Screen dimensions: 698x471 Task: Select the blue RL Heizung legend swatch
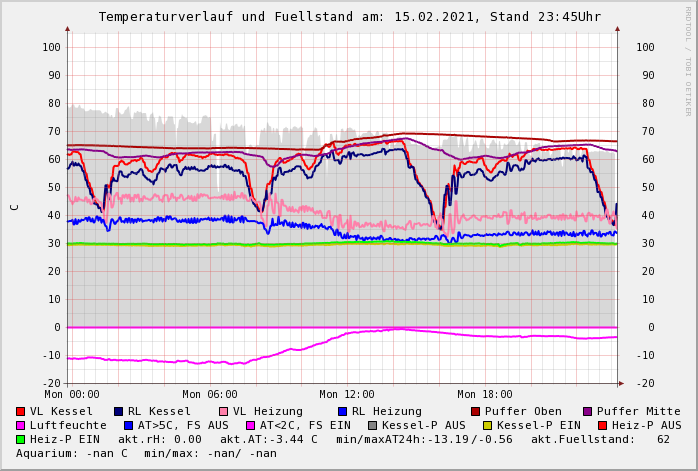click(342, 411)
